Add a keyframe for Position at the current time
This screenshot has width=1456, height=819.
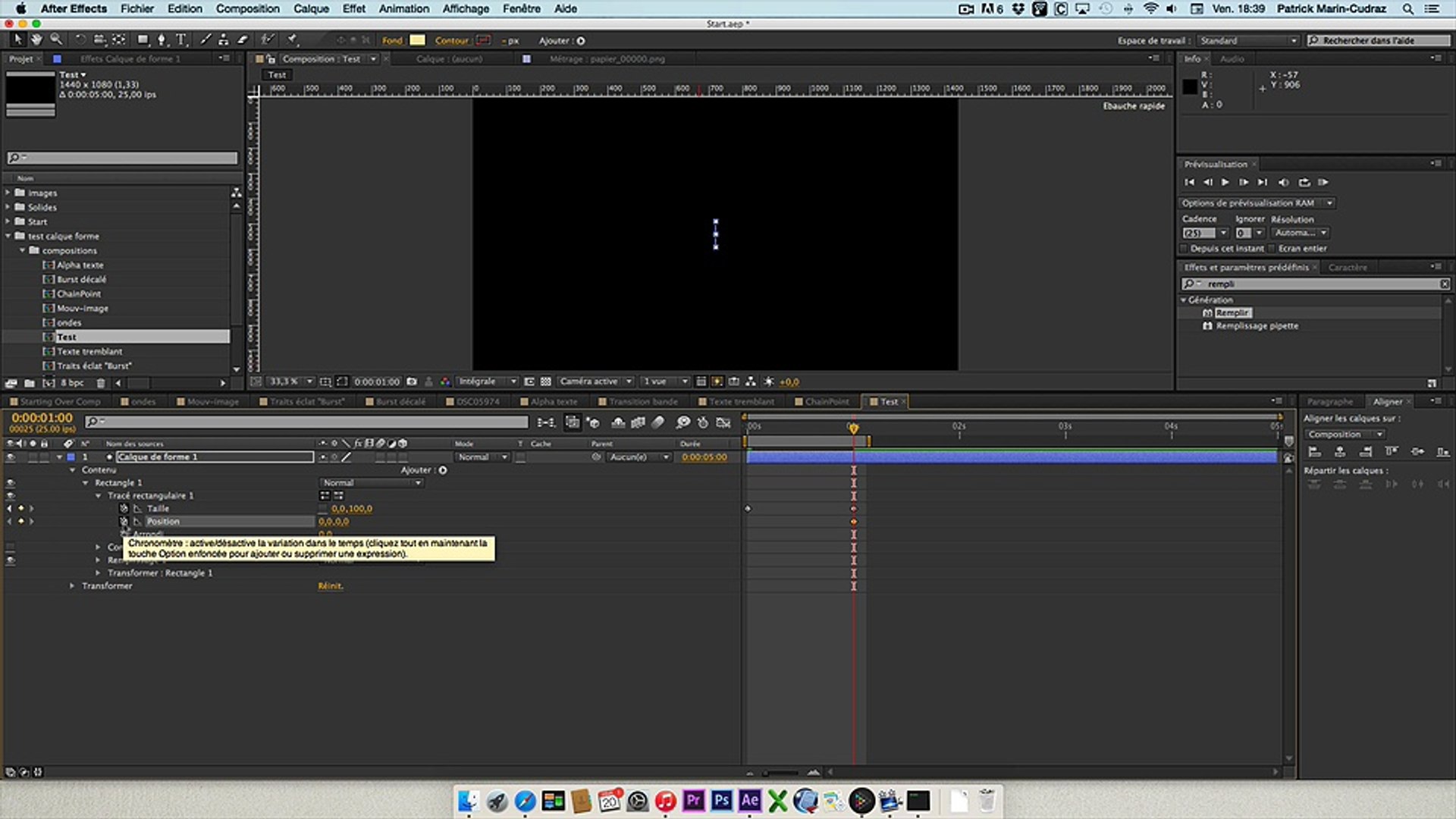(x=20, y=522)
